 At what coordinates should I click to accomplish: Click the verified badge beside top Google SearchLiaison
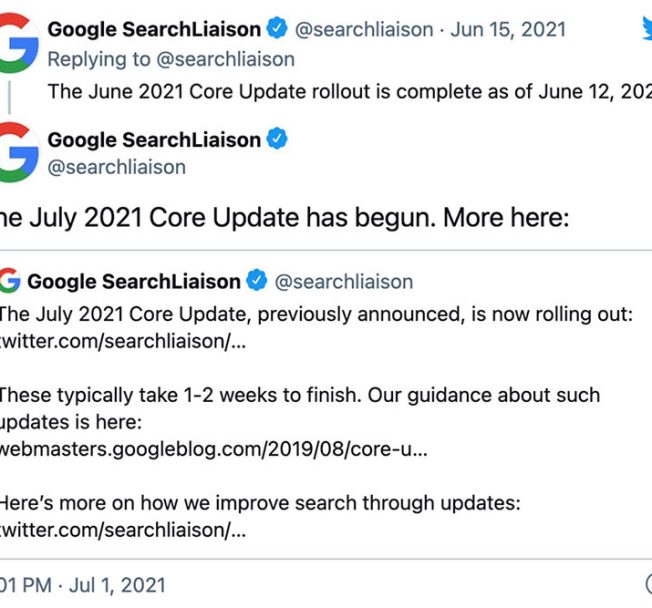point(277,29)
